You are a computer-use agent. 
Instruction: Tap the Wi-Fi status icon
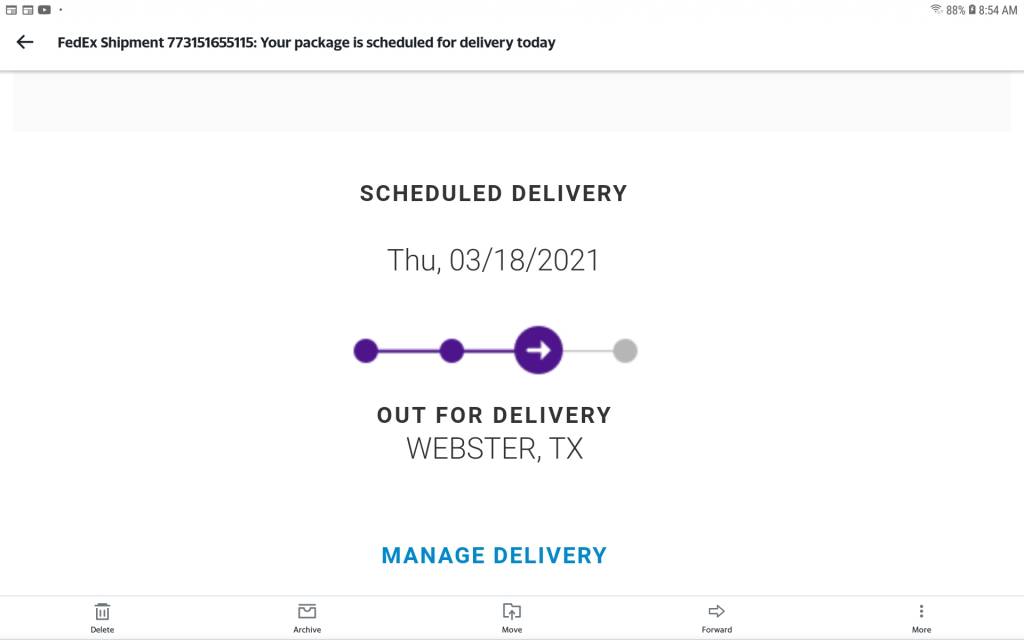click(x=936, y=9)
